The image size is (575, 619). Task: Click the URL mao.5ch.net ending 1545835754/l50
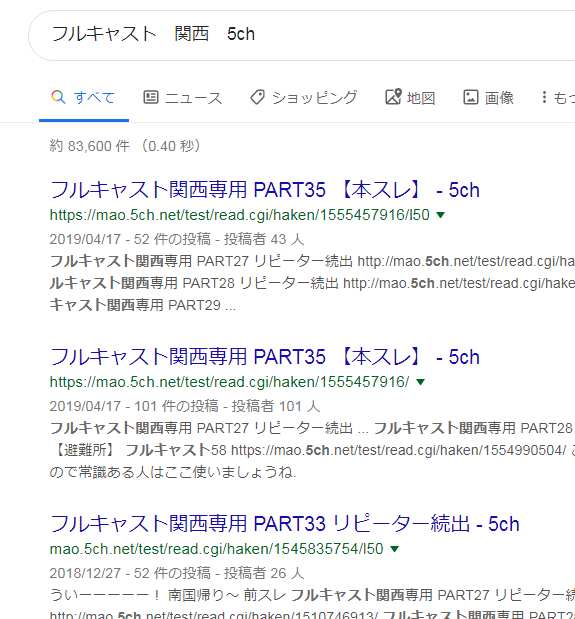coord(217,549)
